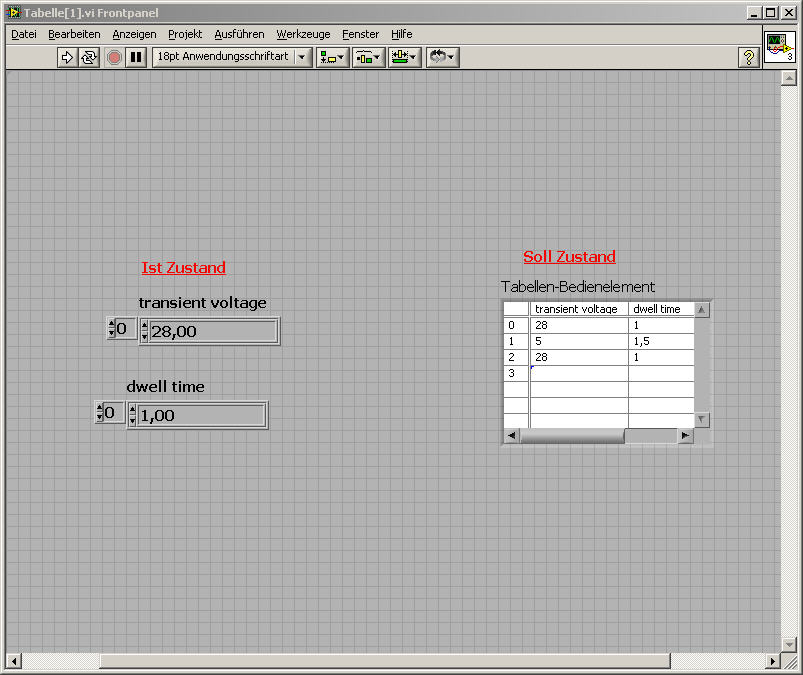Click the stepper beside the 1,00 value
This screenshot has height=675, width=803.
pyautogui.click(x=132, y=415)
